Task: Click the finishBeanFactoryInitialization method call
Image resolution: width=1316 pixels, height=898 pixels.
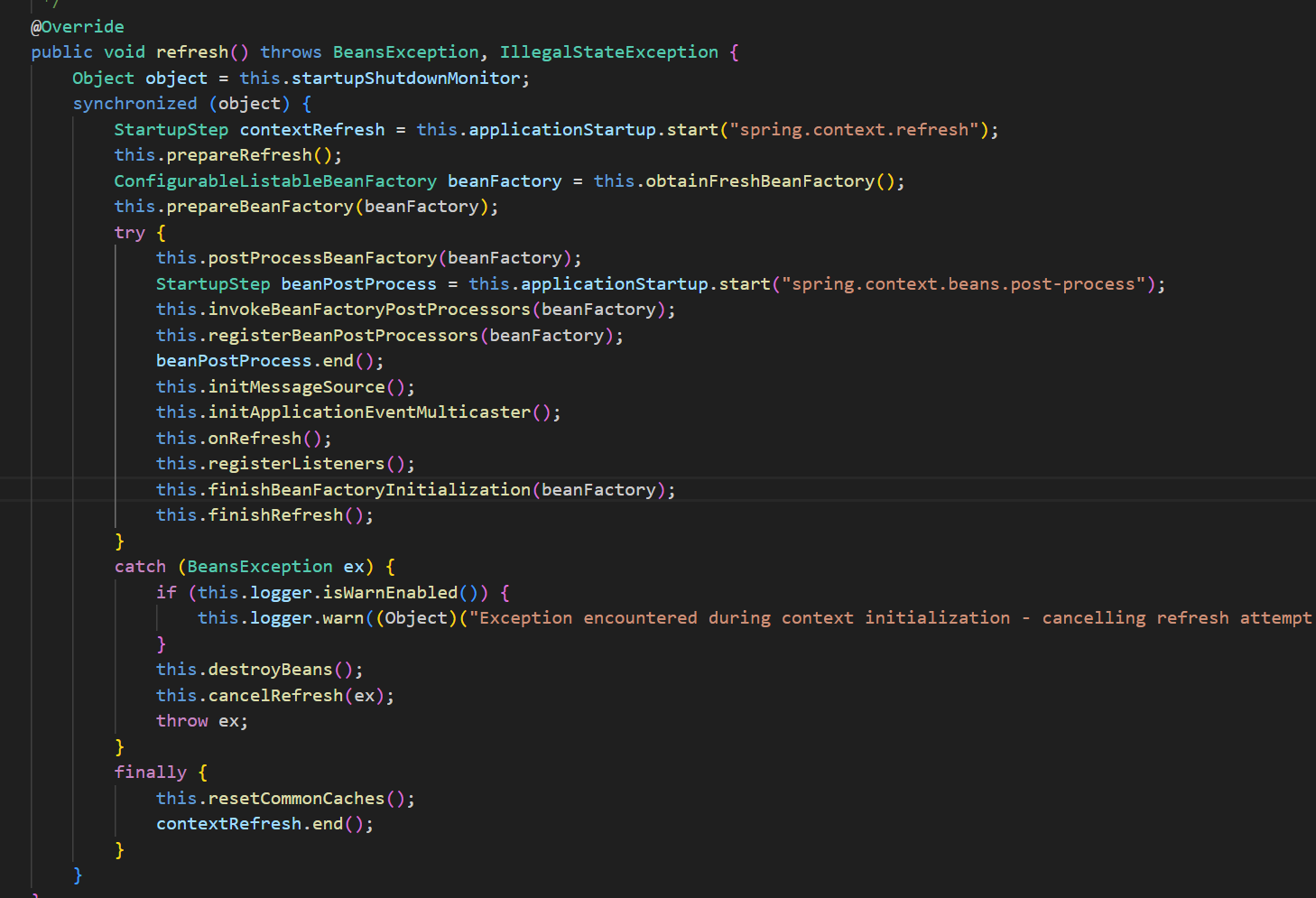Action: pos(369,490)
